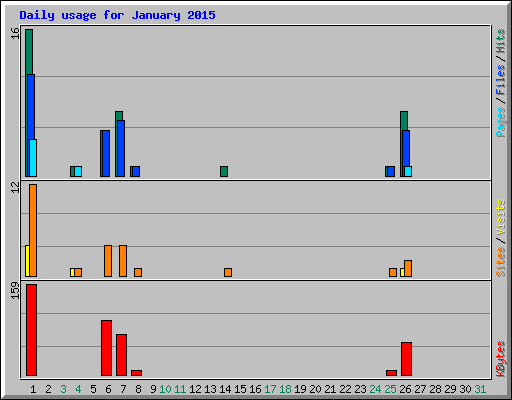Click the red KBytes bar for day 26

(406, 359)
